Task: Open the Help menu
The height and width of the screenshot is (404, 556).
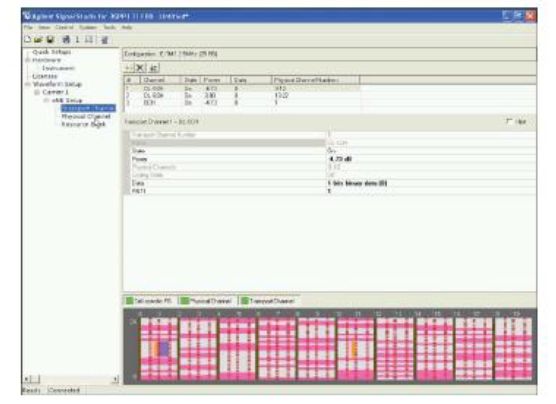Action: pos(127,27)
